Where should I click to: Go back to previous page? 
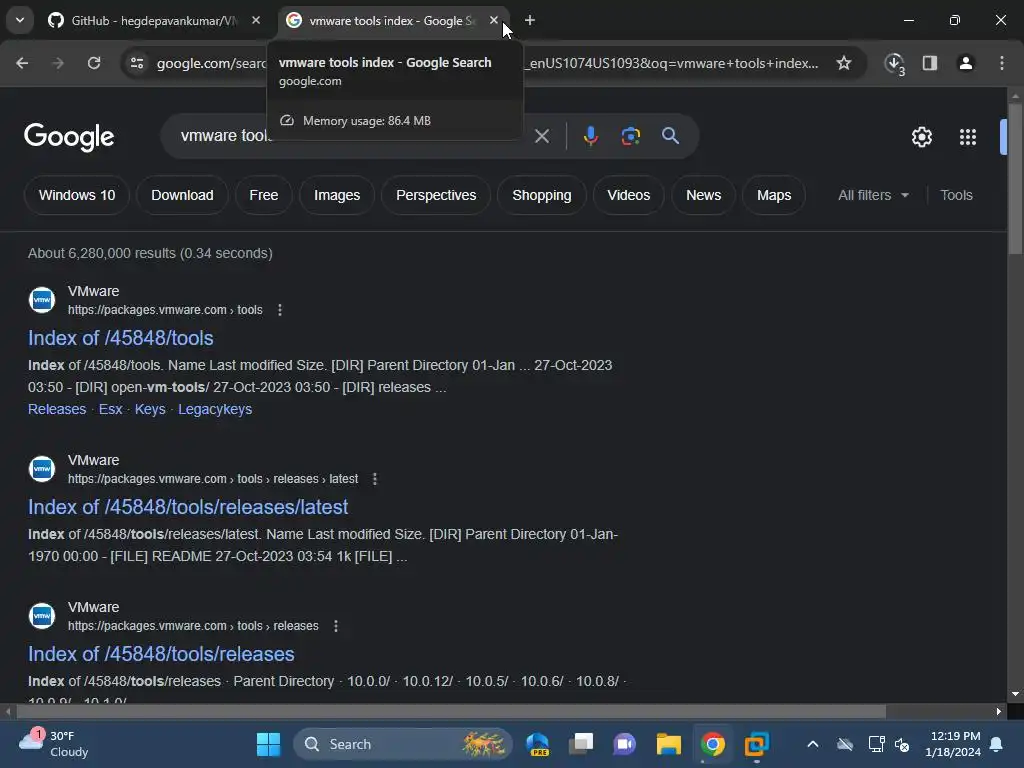click(22, 63)
